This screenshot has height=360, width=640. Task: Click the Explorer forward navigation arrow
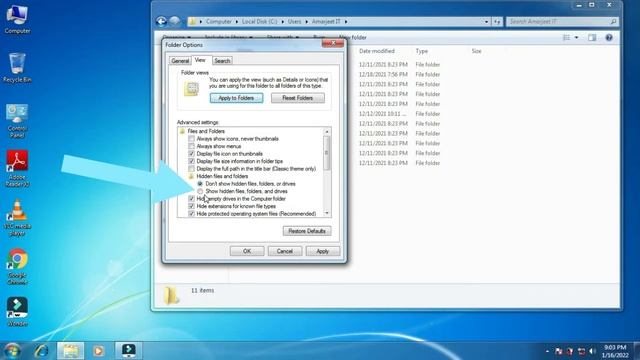click(x=175, y=21)
